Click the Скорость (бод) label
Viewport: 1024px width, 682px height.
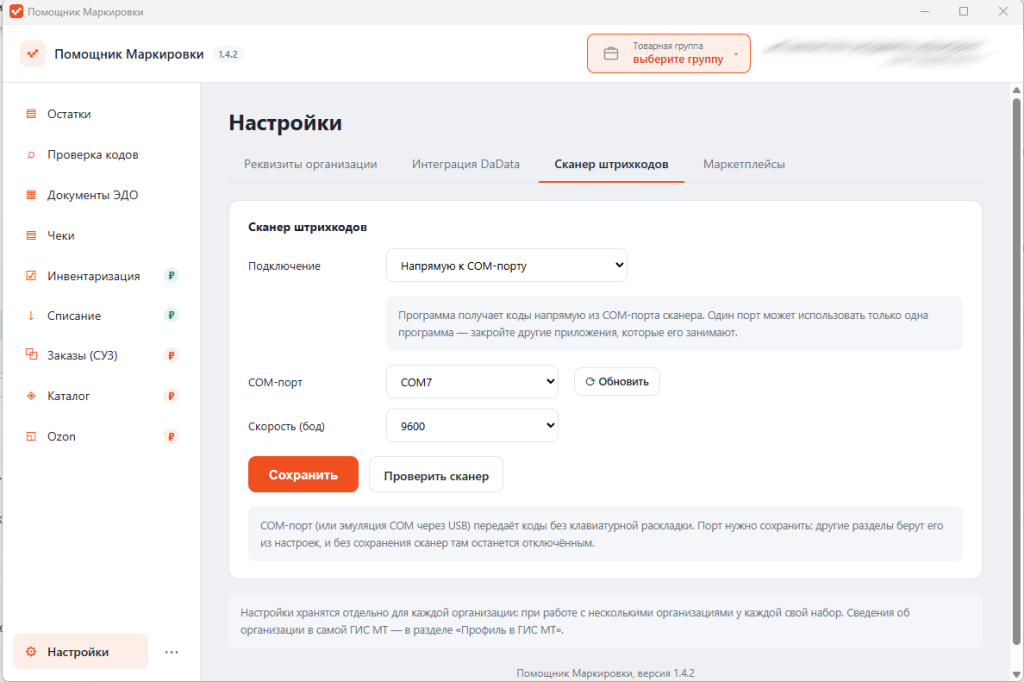[x=286, y=426]
